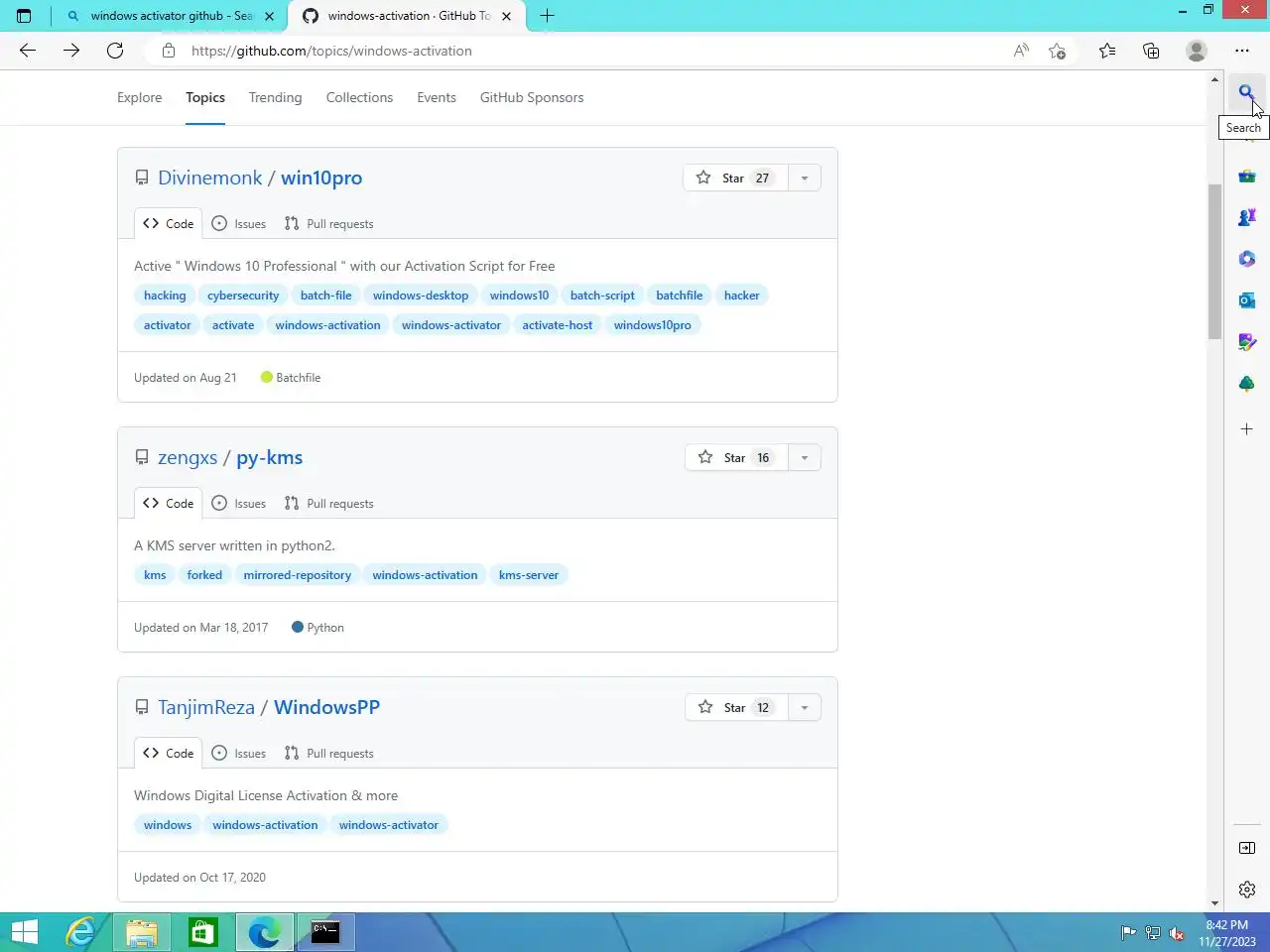This screenshot has width=1270, height=952.
Task: Hide the Edge sidebar
Action: point(1247,848)
